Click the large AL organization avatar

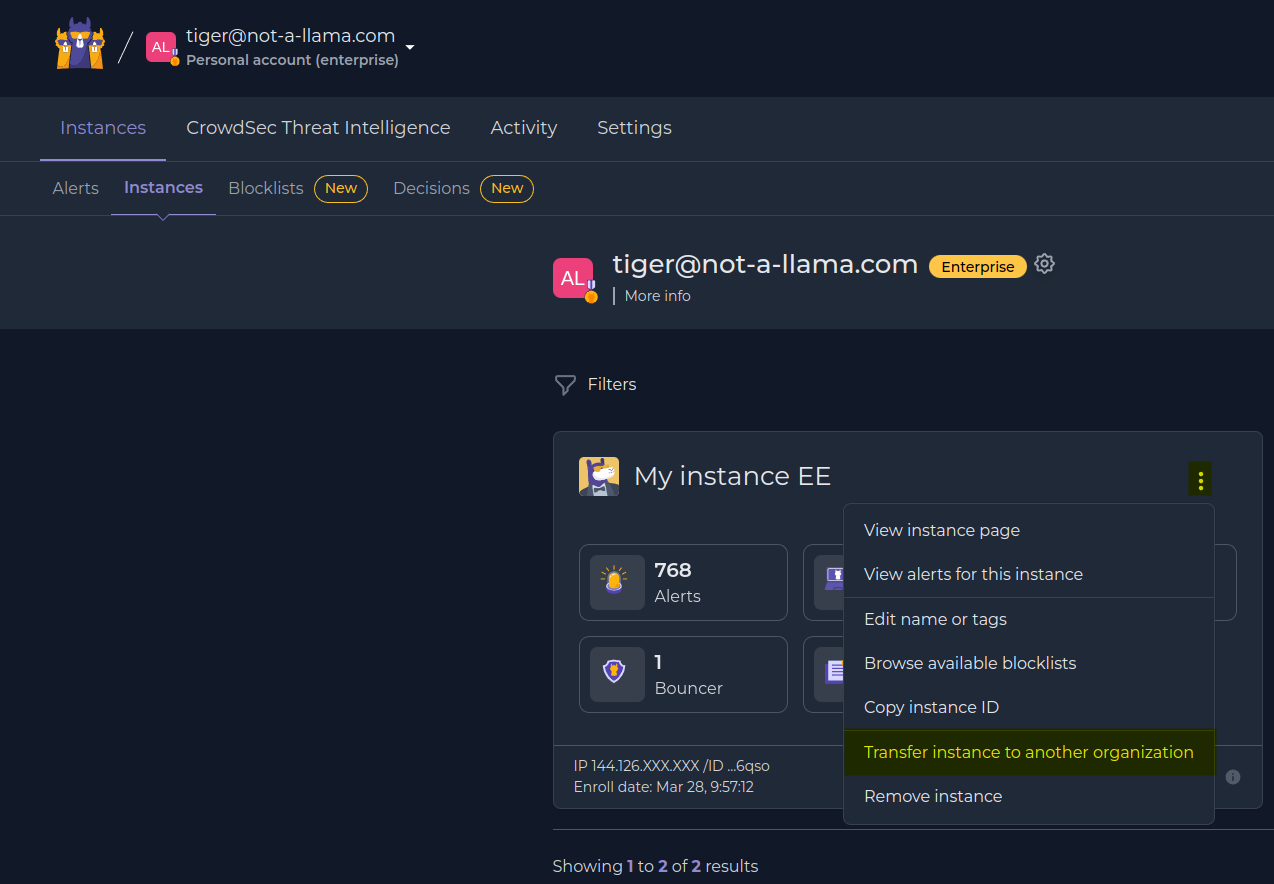tap(573, 278)
